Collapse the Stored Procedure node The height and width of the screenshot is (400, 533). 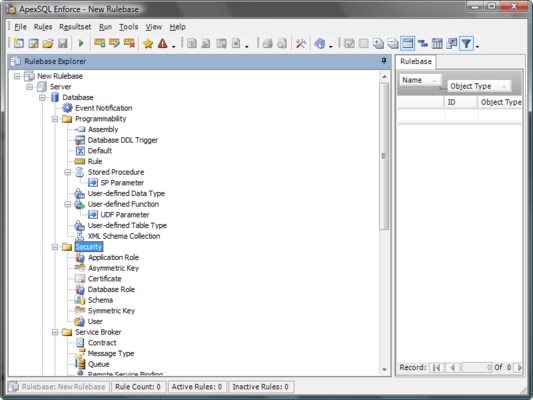[x=67, y=172]
